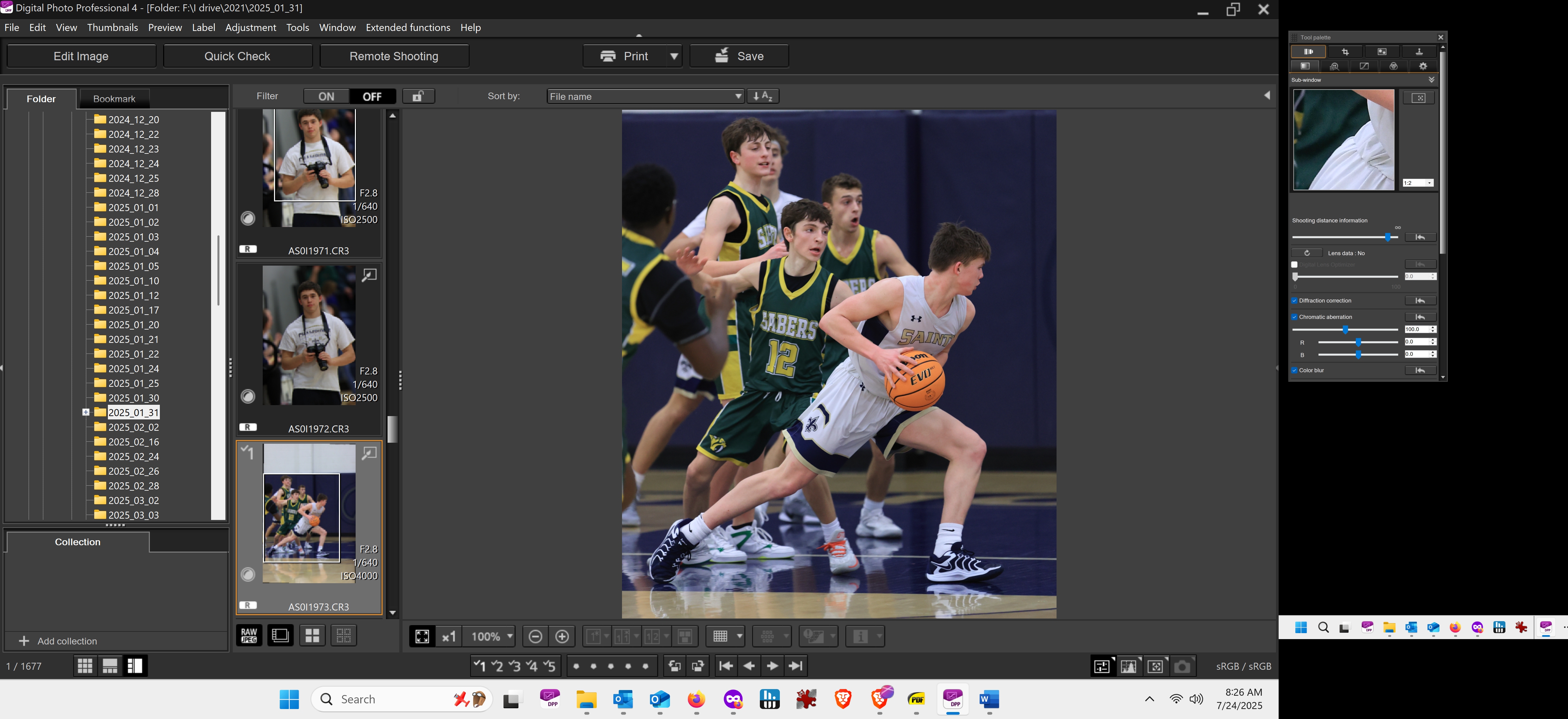Click the RAW/JPEG filter icon below thumbnails
Image resolution: width=1568 pixels, height=719 pixels.
248,635
